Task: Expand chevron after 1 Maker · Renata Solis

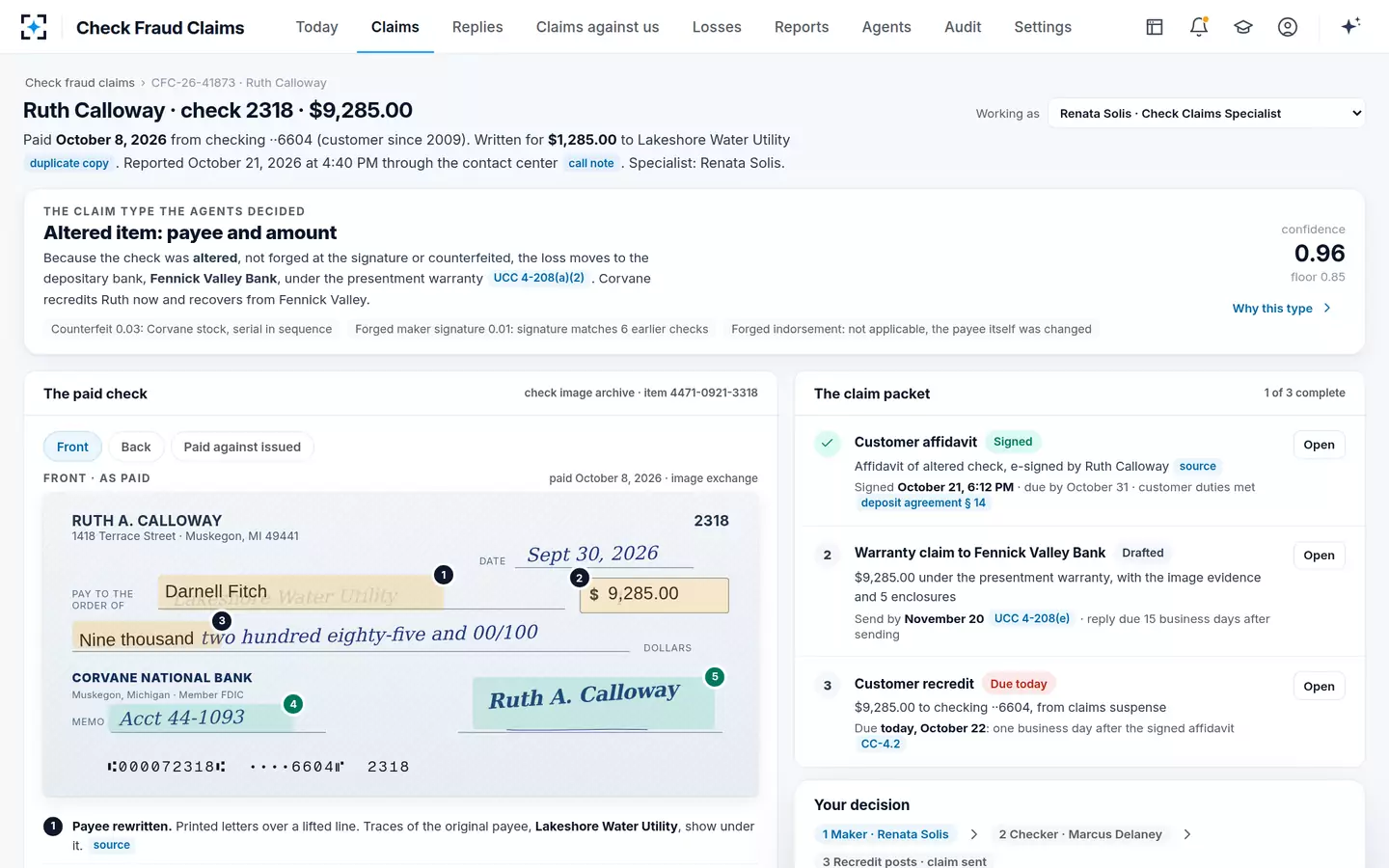Action: tap(974, 834)
